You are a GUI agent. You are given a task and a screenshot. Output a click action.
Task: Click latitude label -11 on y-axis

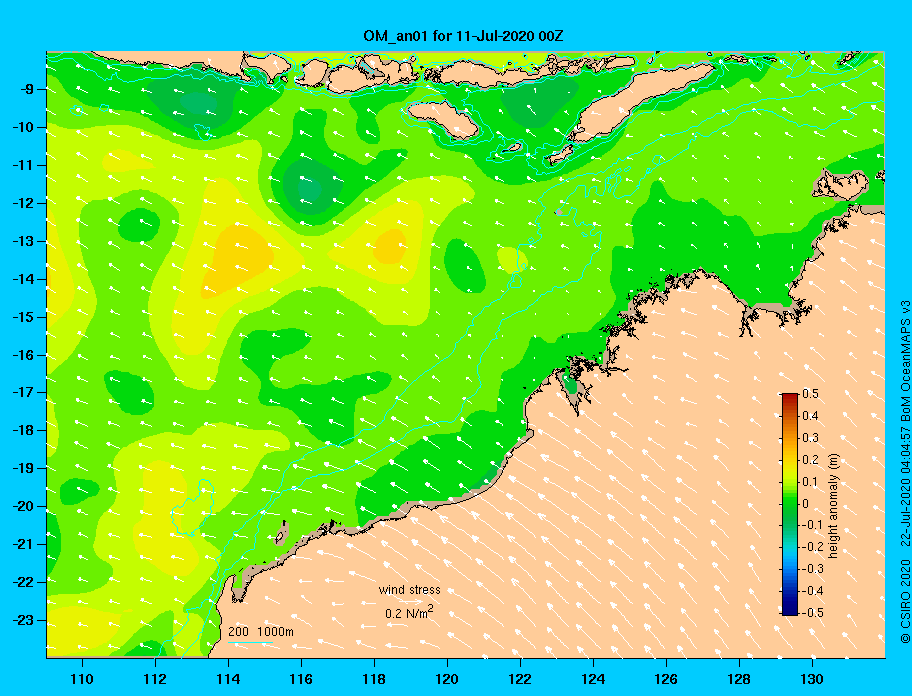24,166
